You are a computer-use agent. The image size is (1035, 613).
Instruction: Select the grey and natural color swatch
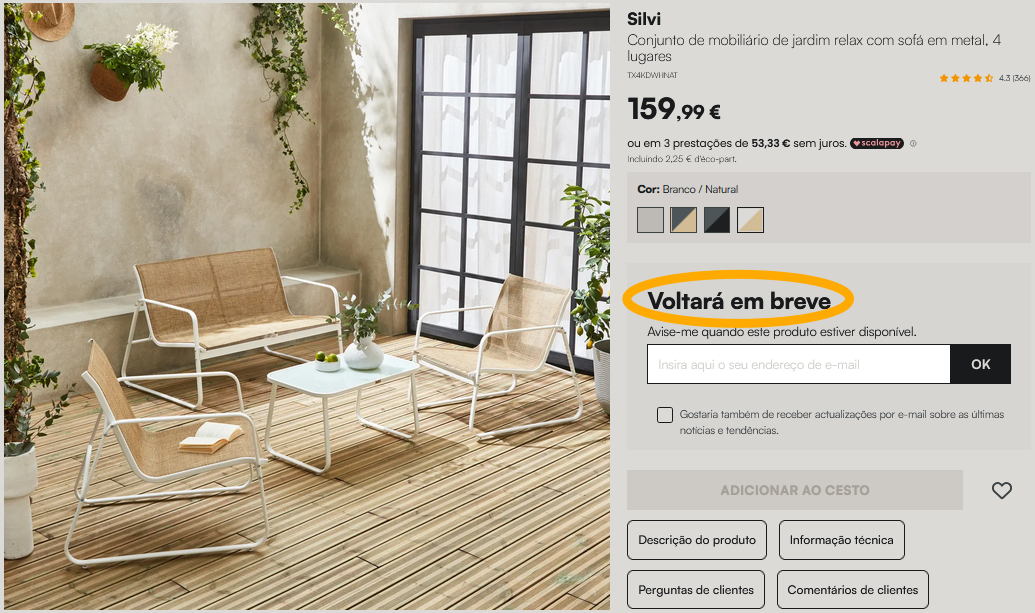pos(683,220)
